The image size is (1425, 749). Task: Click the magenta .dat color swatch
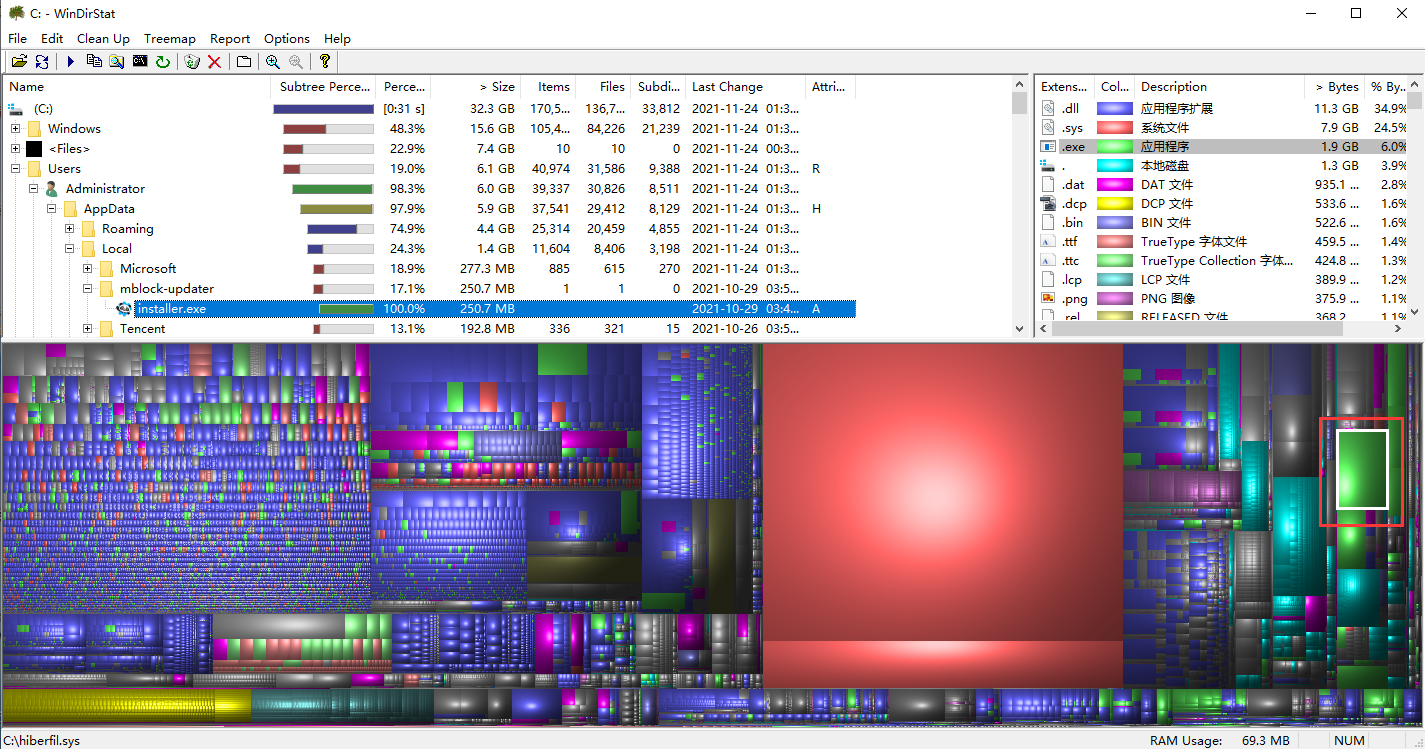[1114, 184]
